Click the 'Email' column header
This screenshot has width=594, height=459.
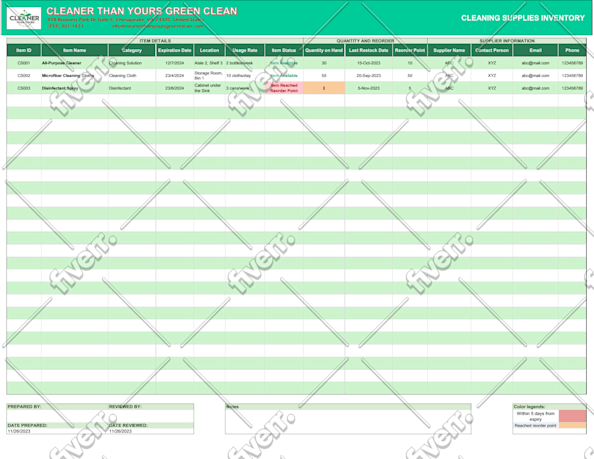point(535,50)
